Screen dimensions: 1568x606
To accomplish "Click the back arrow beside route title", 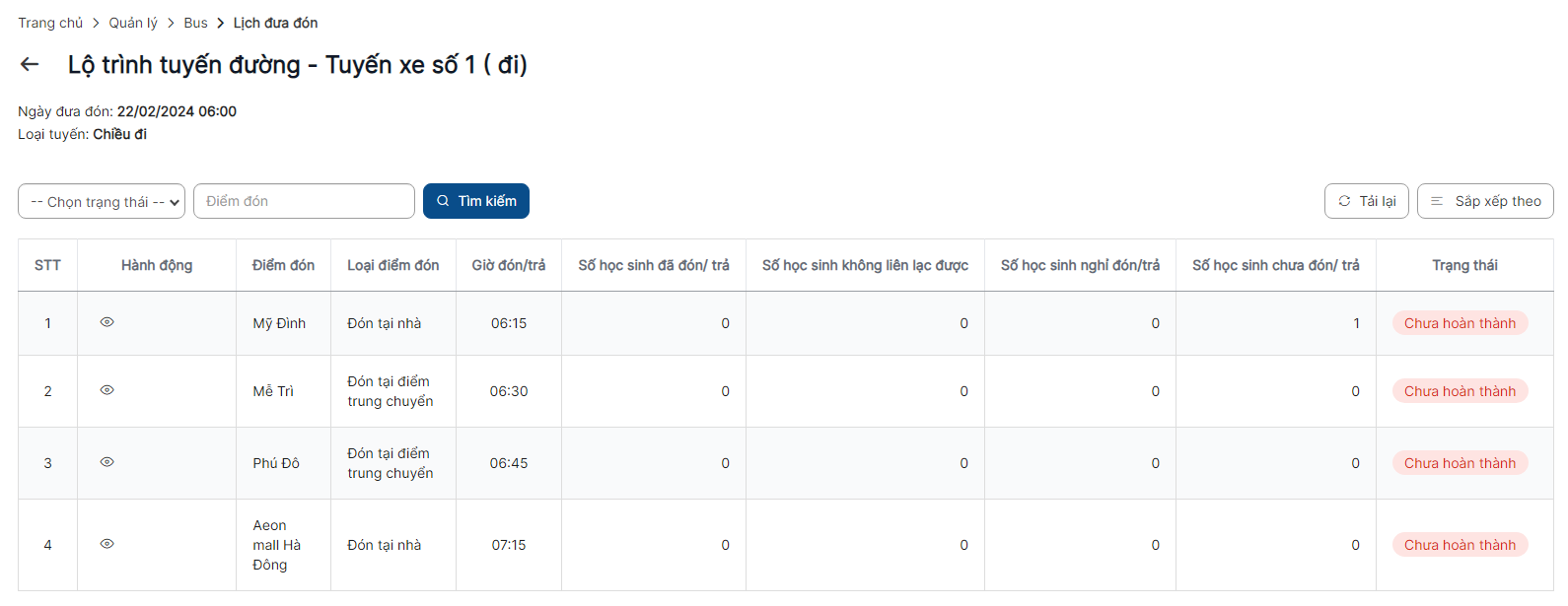I will (x=30, y=64).
